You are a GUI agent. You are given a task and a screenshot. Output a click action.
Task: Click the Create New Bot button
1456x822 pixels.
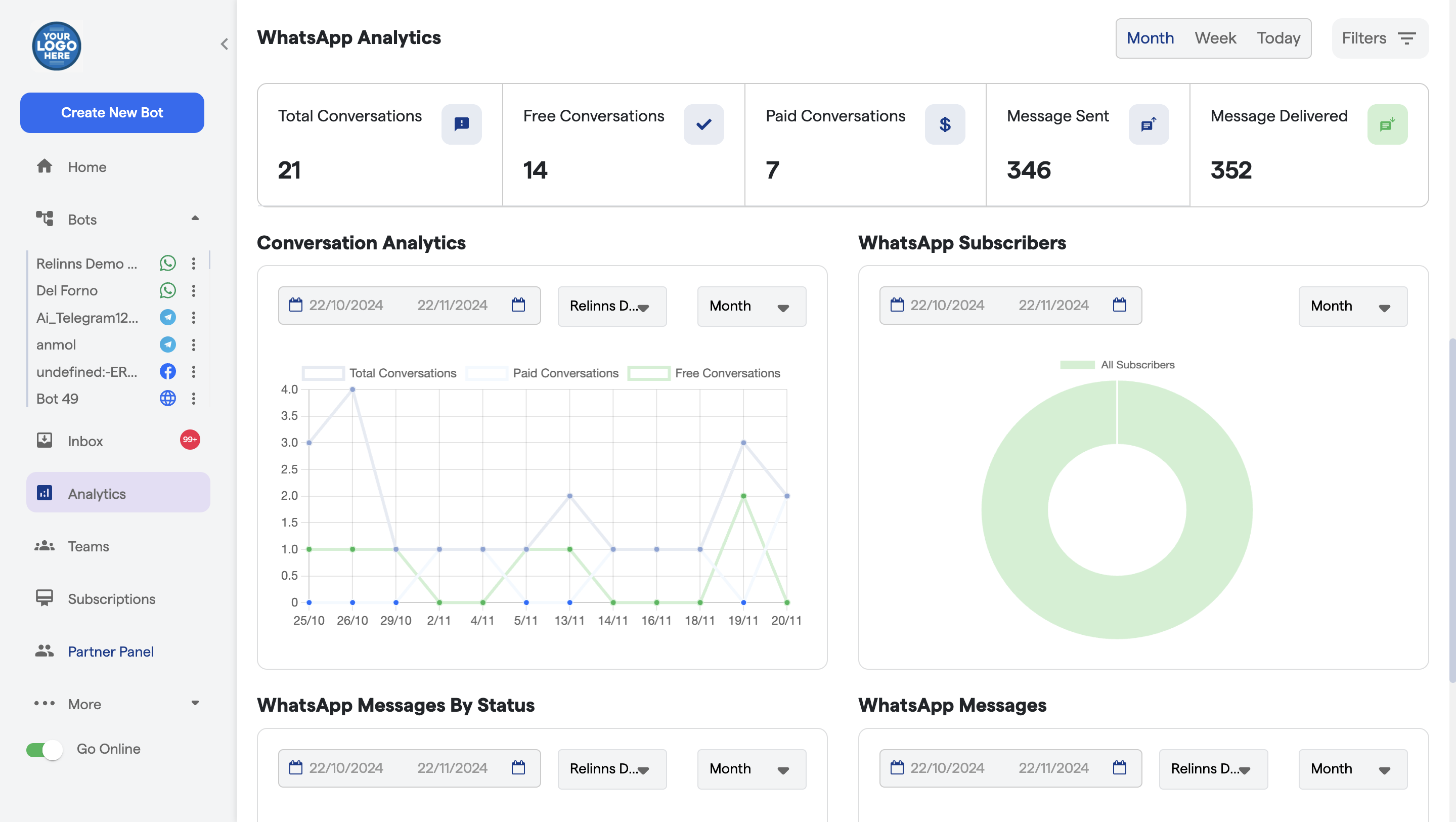tap(112, 112)
